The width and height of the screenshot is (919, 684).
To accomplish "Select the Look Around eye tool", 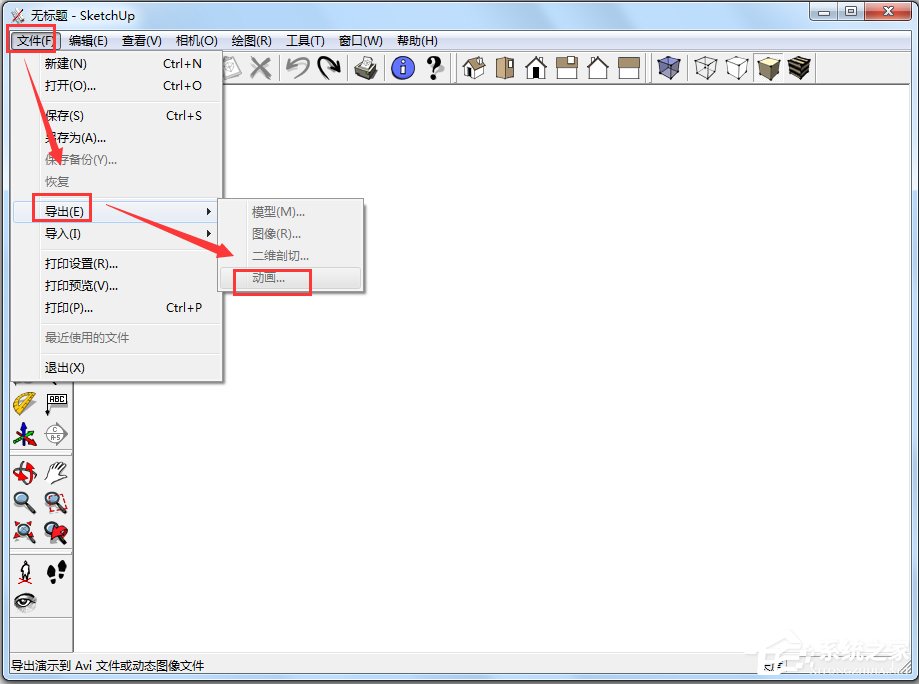I will point(25,602).
